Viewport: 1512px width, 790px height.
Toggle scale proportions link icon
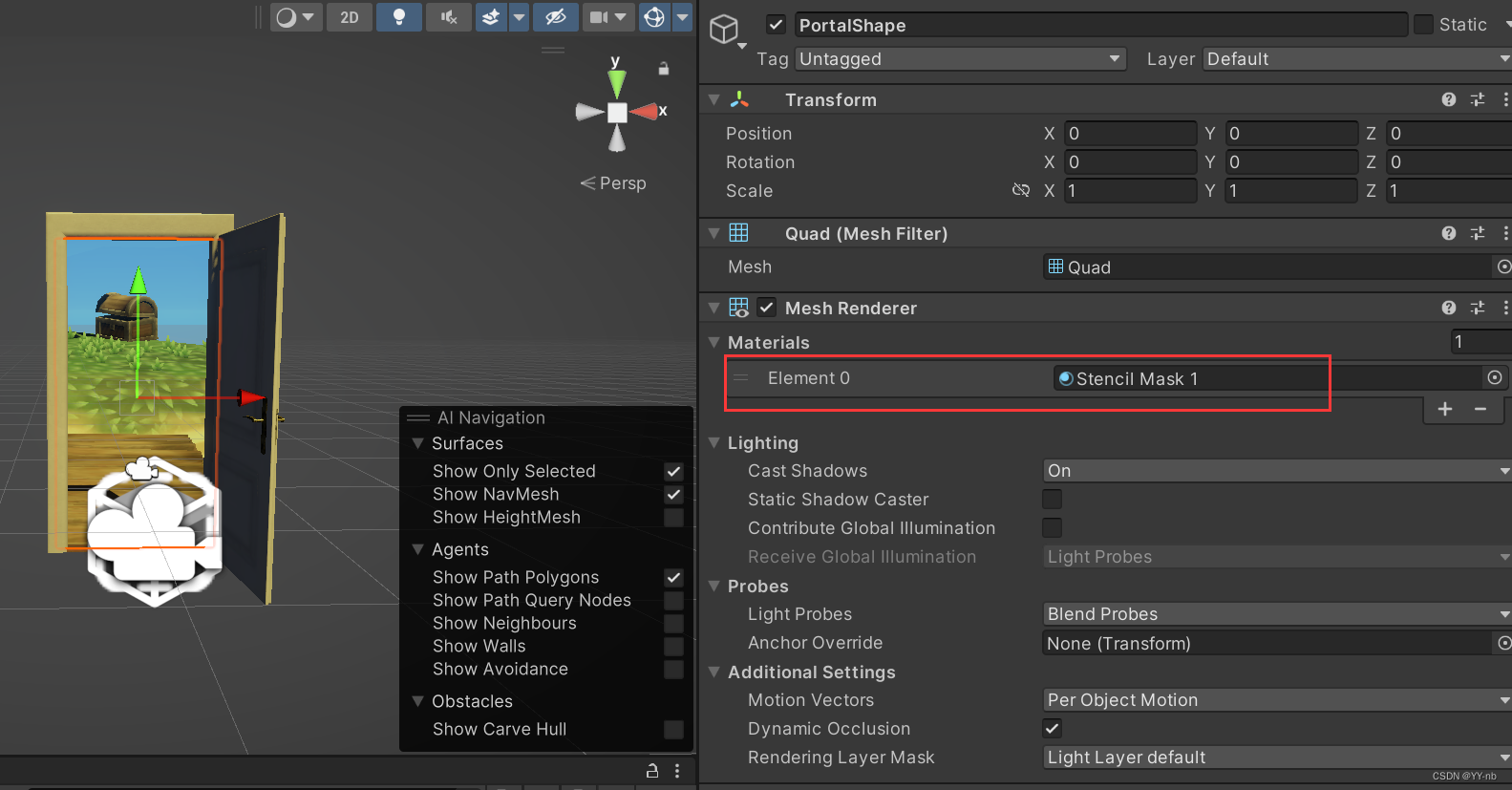pos(1021,190)
